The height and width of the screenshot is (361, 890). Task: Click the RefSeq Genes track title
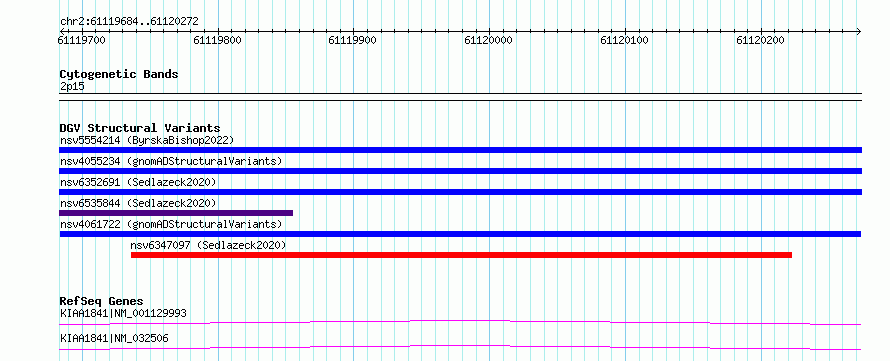tap(102, 301)
